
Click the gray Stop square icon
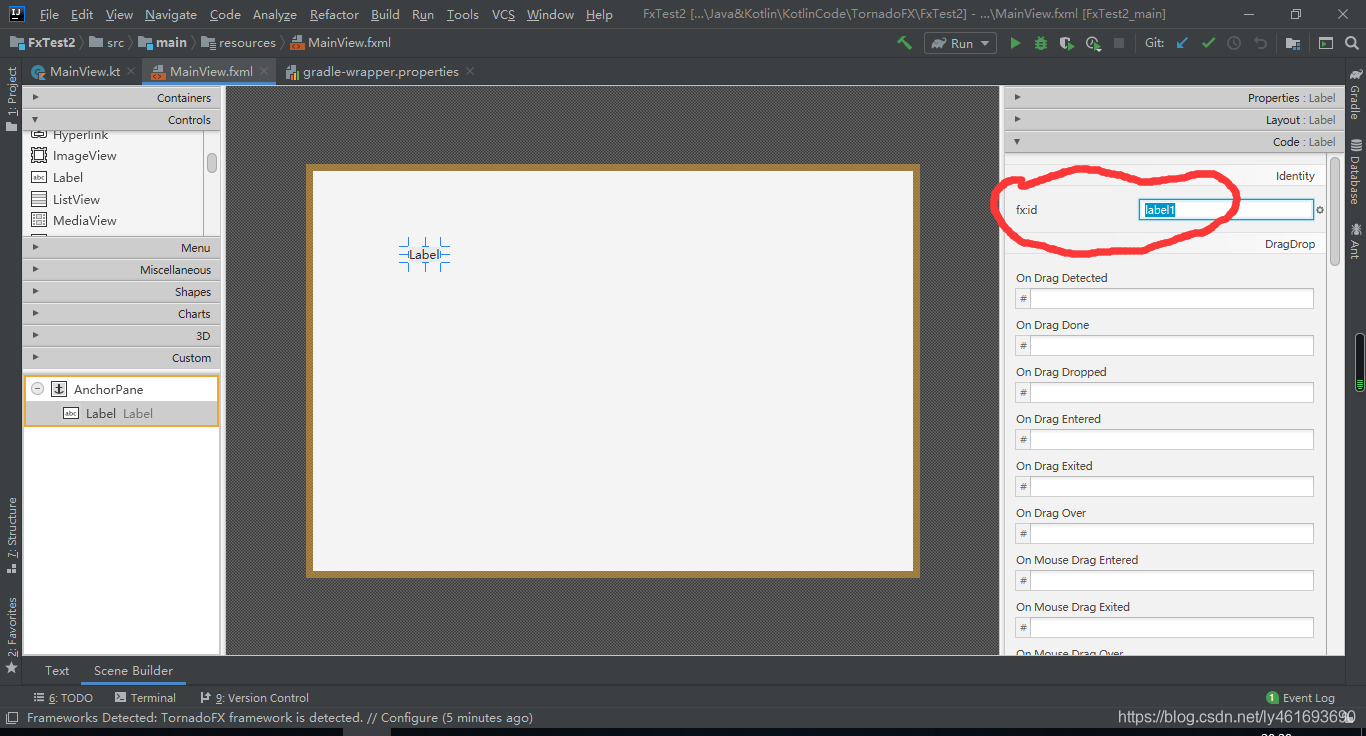pos(1119,43)
